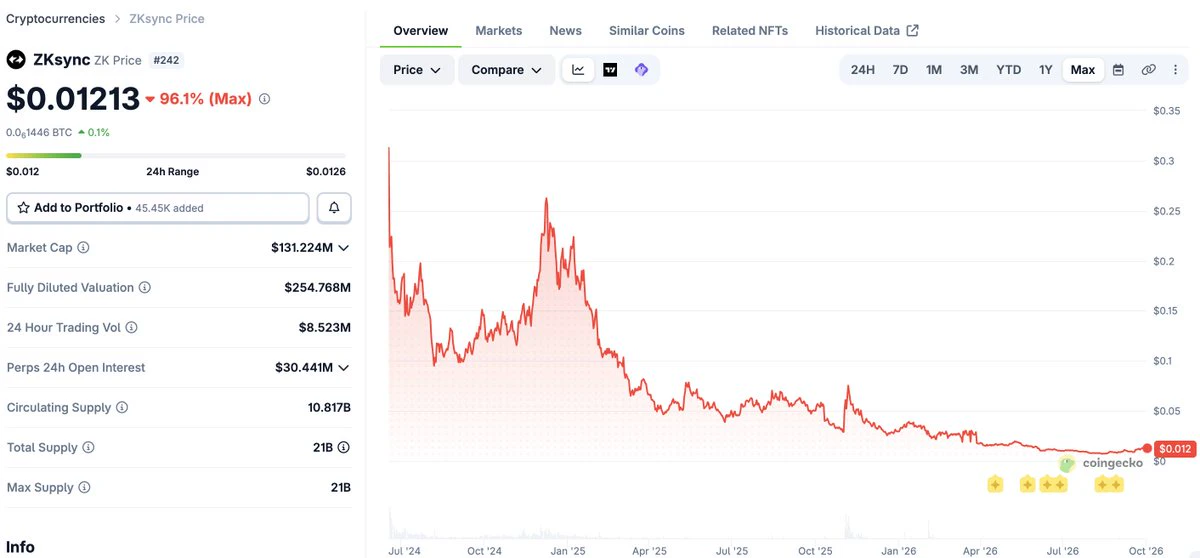Viewport: 1200px width, 558px height.
Task: Click the red endpoint dot on the price line
Action: 1147,449
